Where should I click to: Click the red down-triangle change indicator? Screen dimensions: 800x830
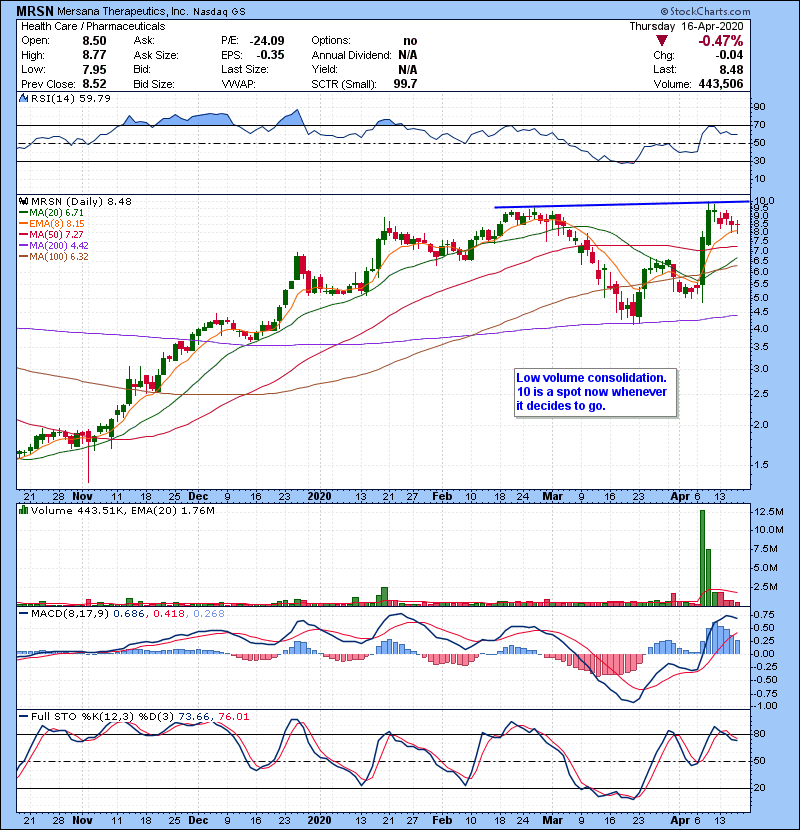pos(661,41)
